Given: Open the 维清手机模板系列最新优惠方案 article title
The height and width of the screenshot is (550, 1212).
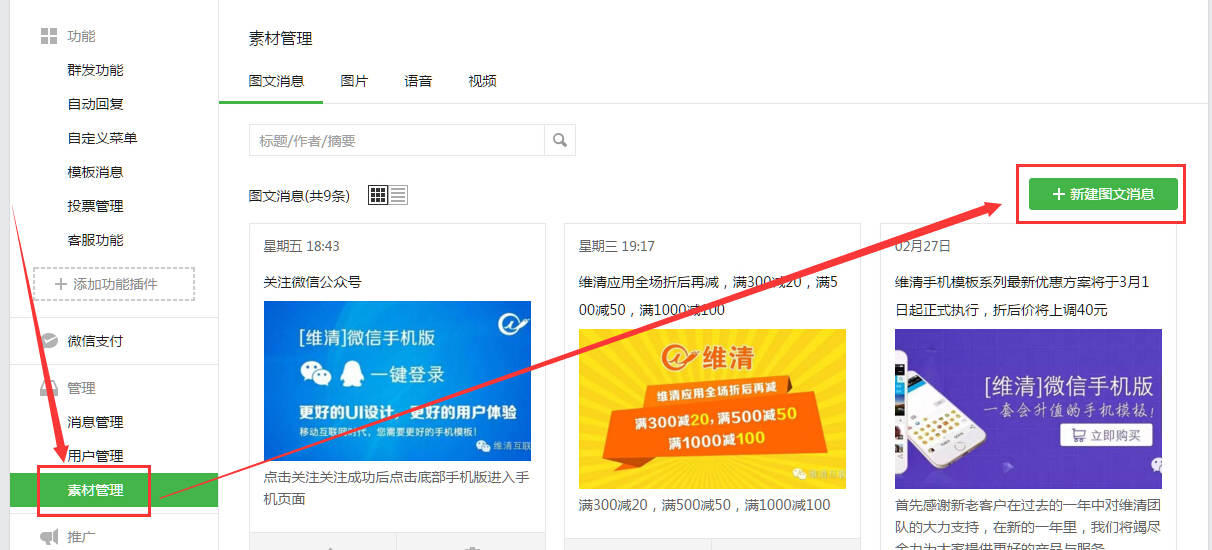Looking at the screenshot, I should [1022, 296].
